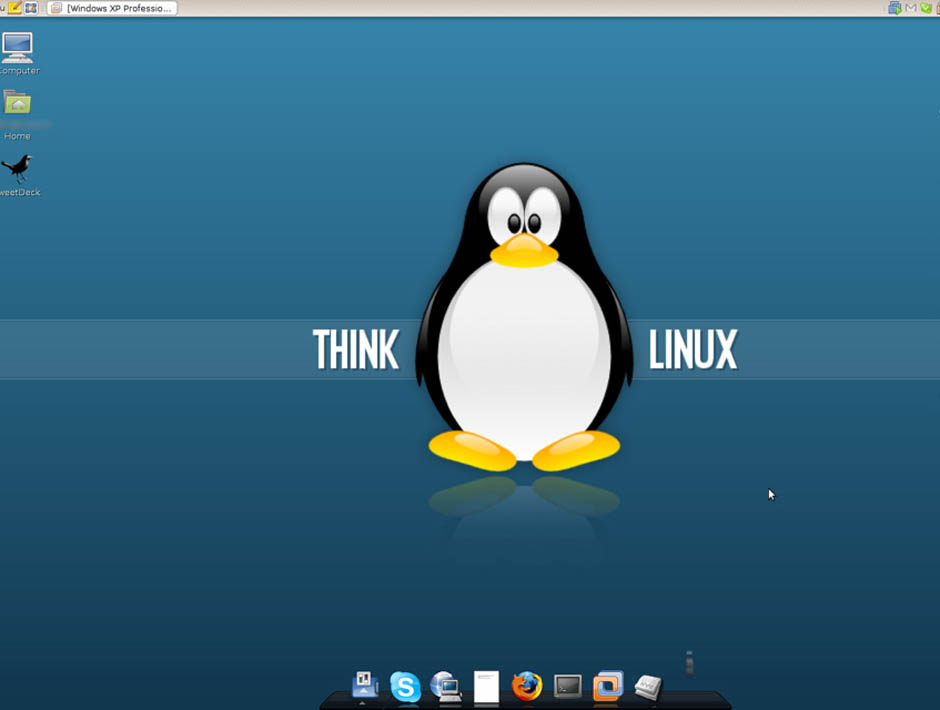Click the blue desktop switcher icon in dock
Viewport: 940px width, 710px height.
point(364,685)
